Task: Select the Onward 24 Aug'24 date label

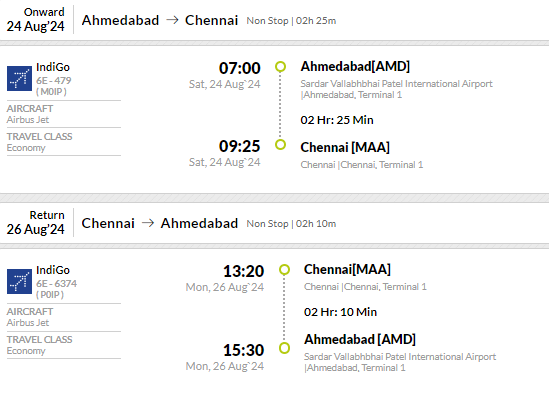Action: point(36,20)
